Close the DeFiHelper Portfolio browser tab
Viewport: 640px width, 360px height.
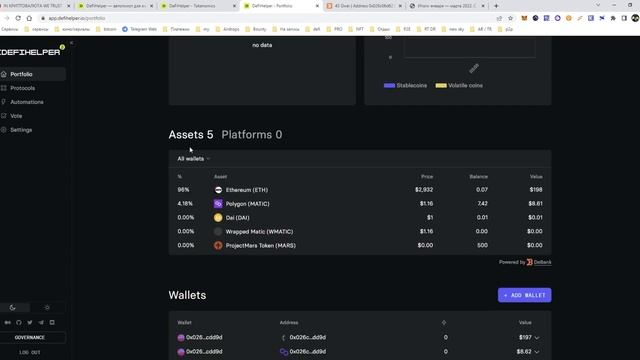(317, 6)
